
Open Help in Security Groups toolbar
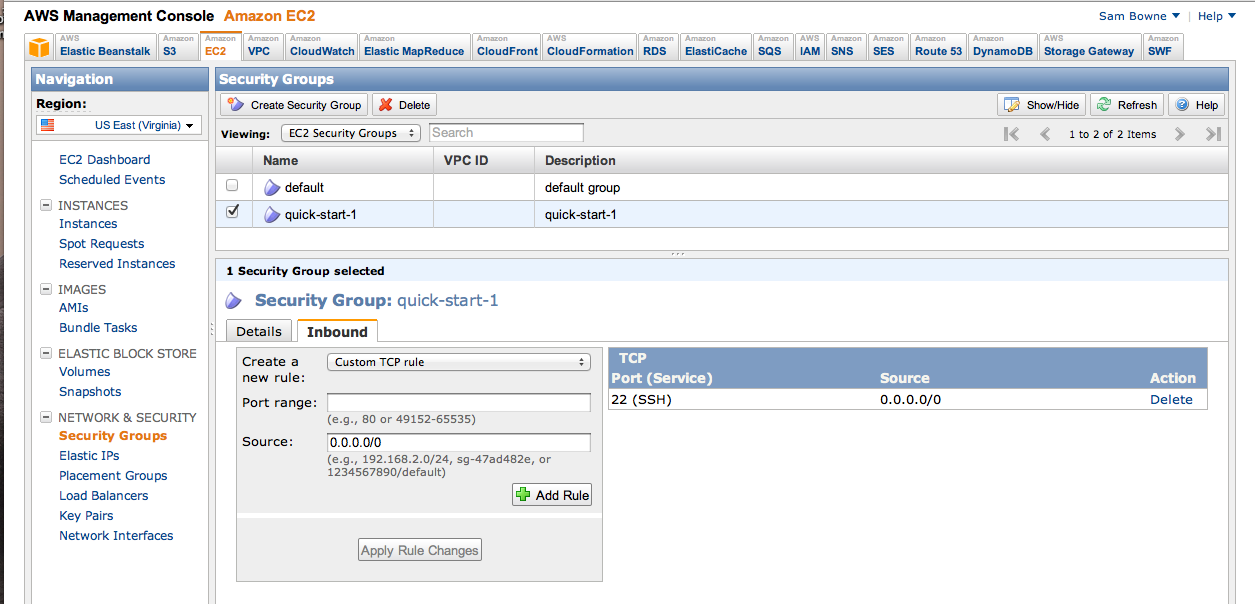1196,105
